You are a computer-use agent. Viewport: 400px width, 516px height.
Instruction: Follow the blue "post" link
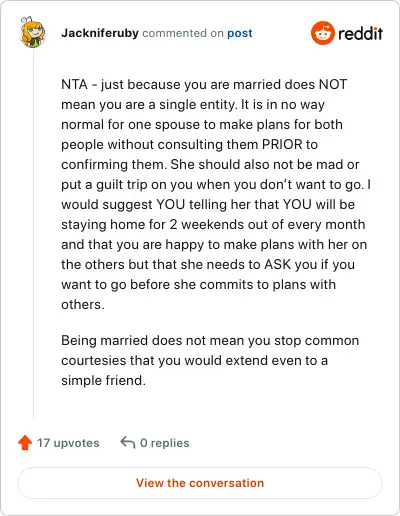pyautogui.click(x=240, y=33)
